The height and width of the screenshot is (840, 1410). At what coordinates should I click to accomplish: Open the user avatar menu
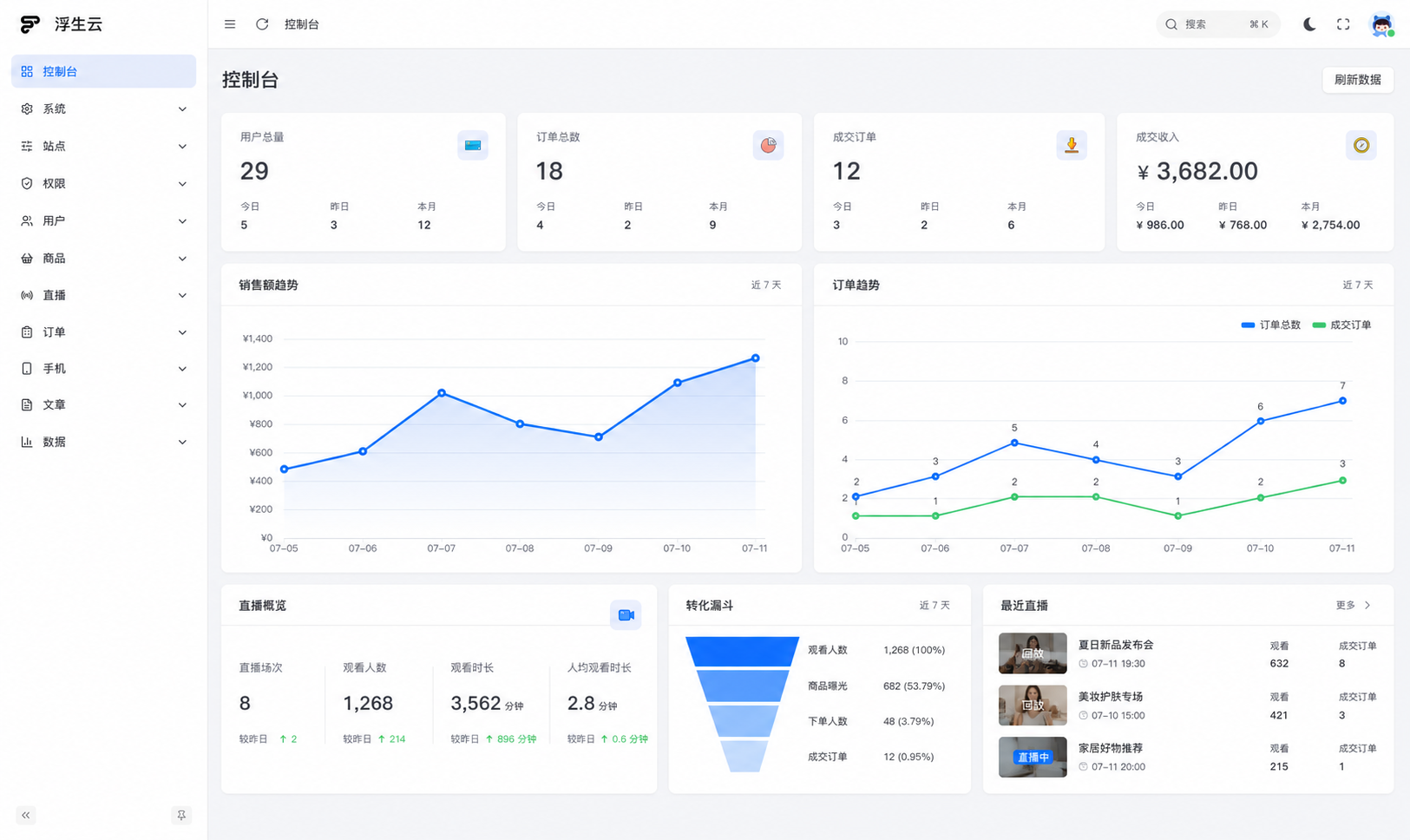click(1381, 24)
